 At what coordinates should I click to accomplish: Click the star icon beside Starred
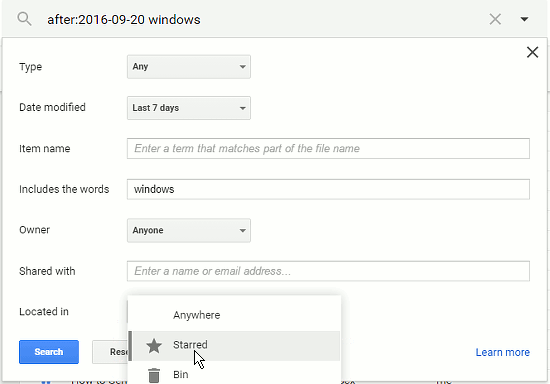[x=154, y=346]
